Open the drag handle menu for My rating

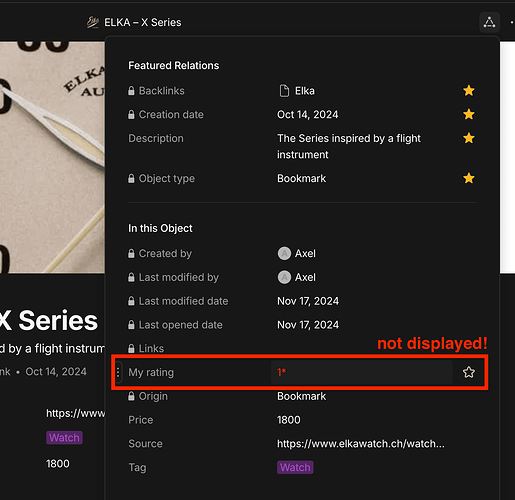[x=118, y=372]
